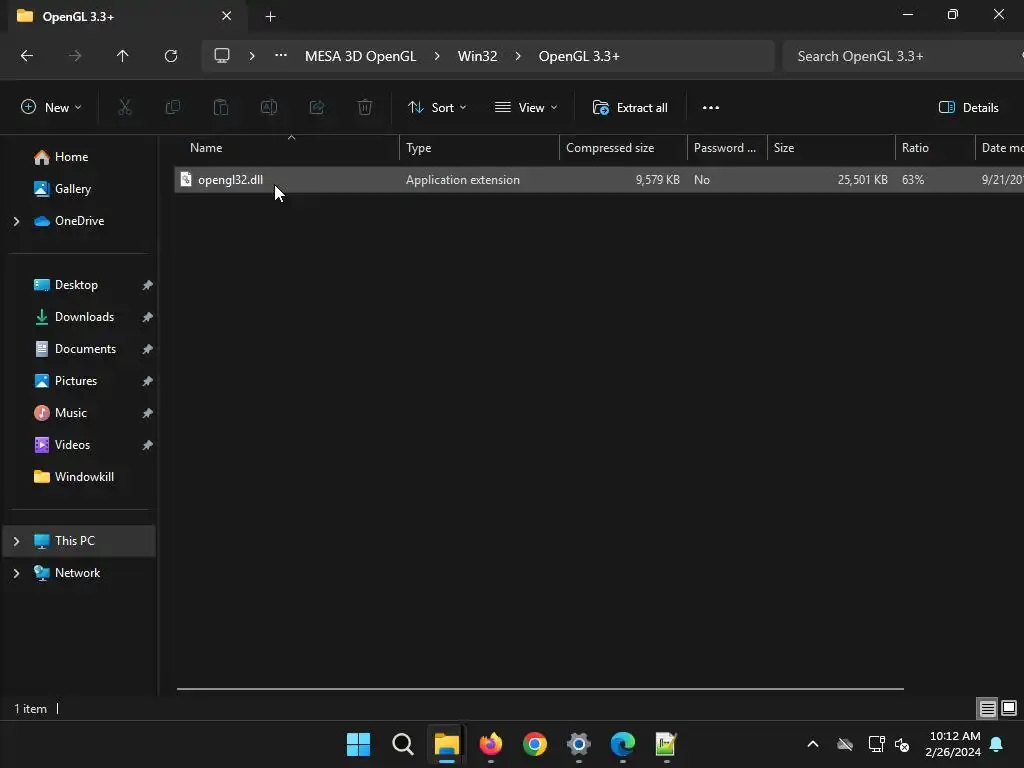Navigate up one folder level
The width and height of the screenshot is (1024, 768).
pos(122,56)
